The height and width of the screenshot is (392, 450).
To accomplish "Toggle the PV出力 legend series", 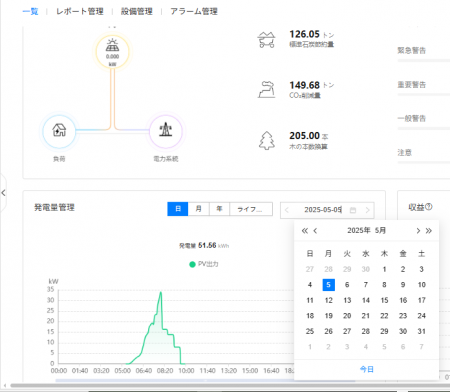I will tap(204, 264).
